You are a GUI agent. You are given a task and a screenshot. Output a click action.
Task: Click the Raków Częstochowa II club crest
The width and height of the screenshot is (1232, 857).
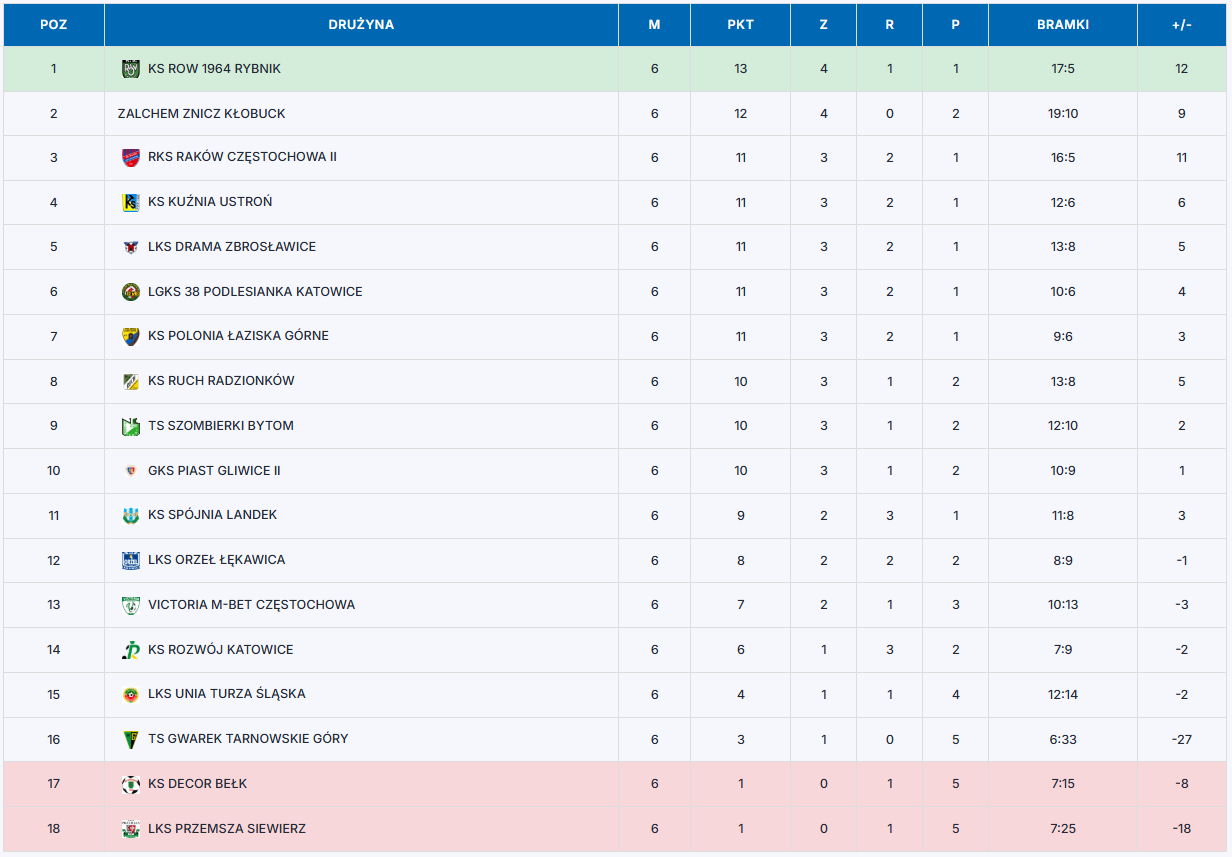click(130, 157)
